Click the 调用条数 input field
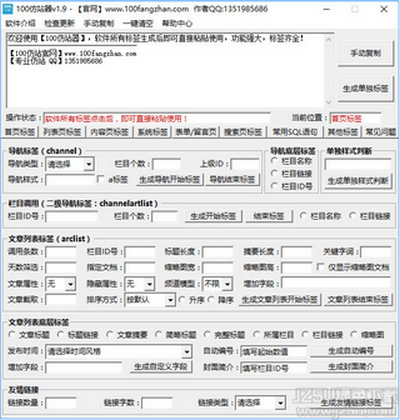This screenshot has width=400, height=420. pos(61,252)
